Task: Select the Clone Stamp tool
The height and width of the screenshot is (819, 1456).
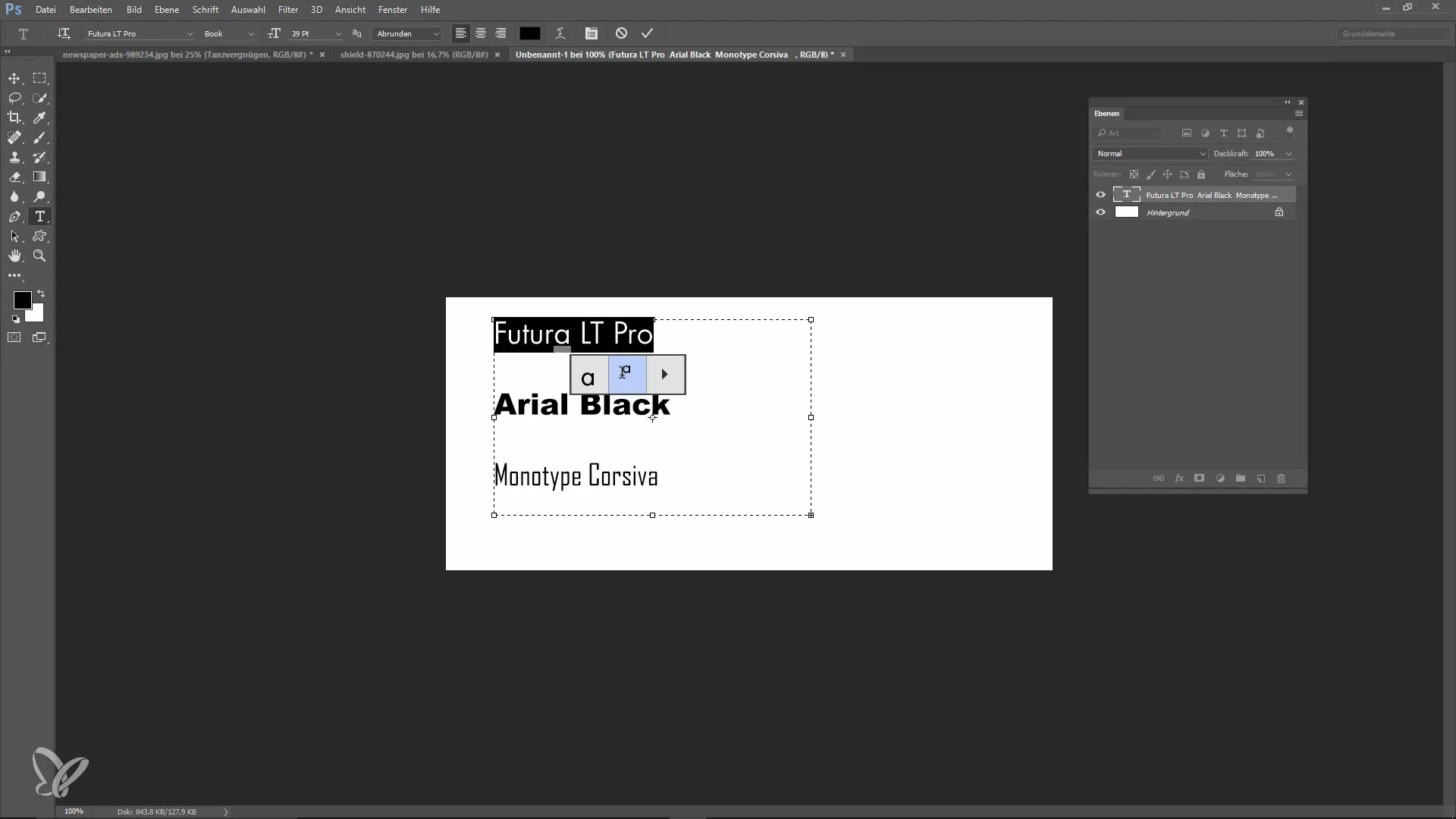Action: click(x=14, y=157)
